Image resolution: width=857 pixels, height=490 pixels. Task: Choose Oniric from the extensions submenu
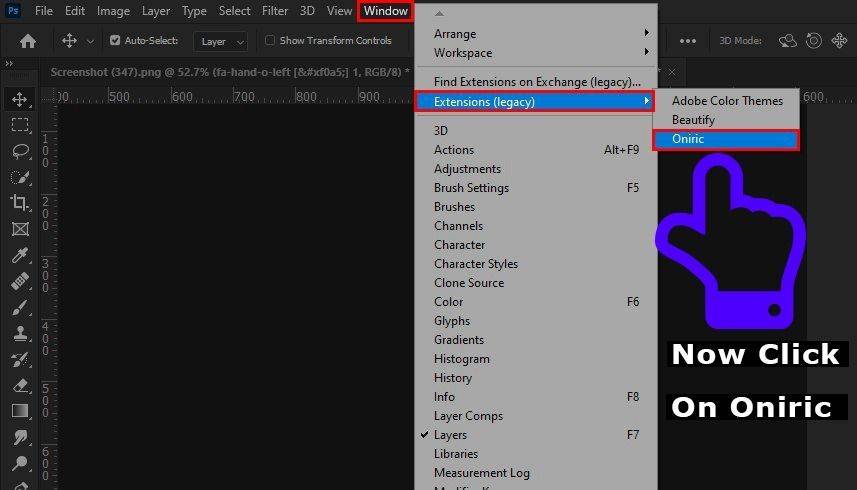pos(726,139)
